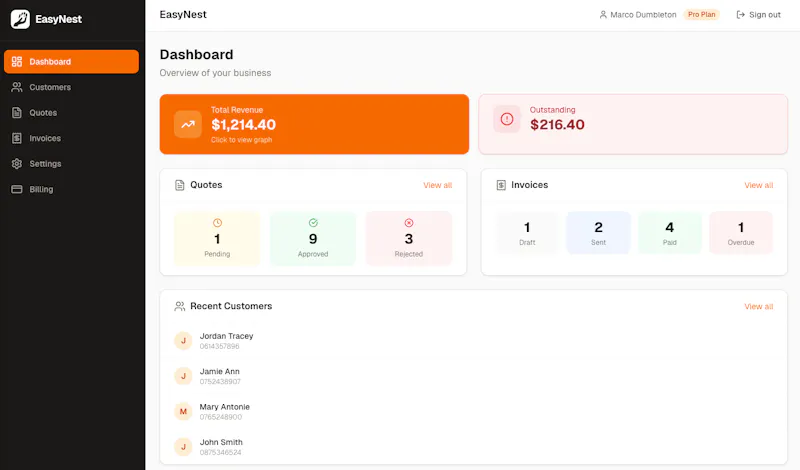This screenshot has width=800, height=470.
Task: Open the Total Revenue card graph
Action: (314, 124)
